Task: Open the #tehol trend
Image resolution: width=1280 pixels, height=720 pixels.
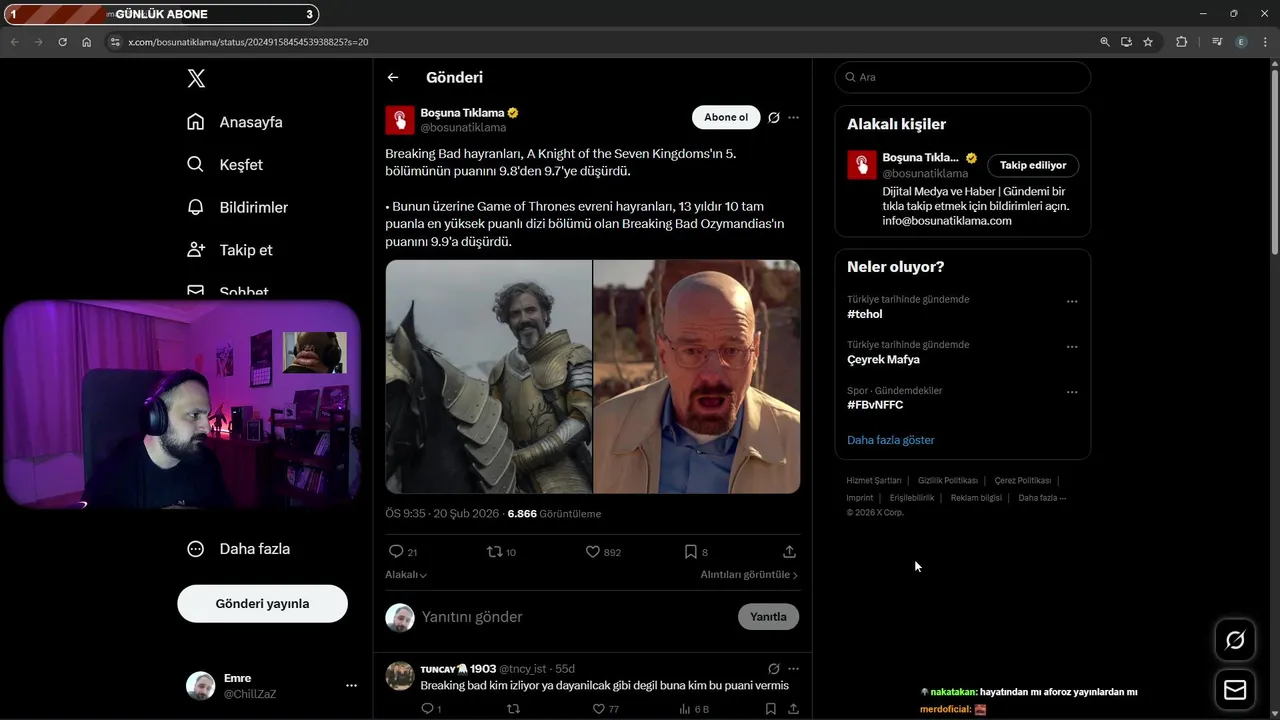Action: pos(865,314)
